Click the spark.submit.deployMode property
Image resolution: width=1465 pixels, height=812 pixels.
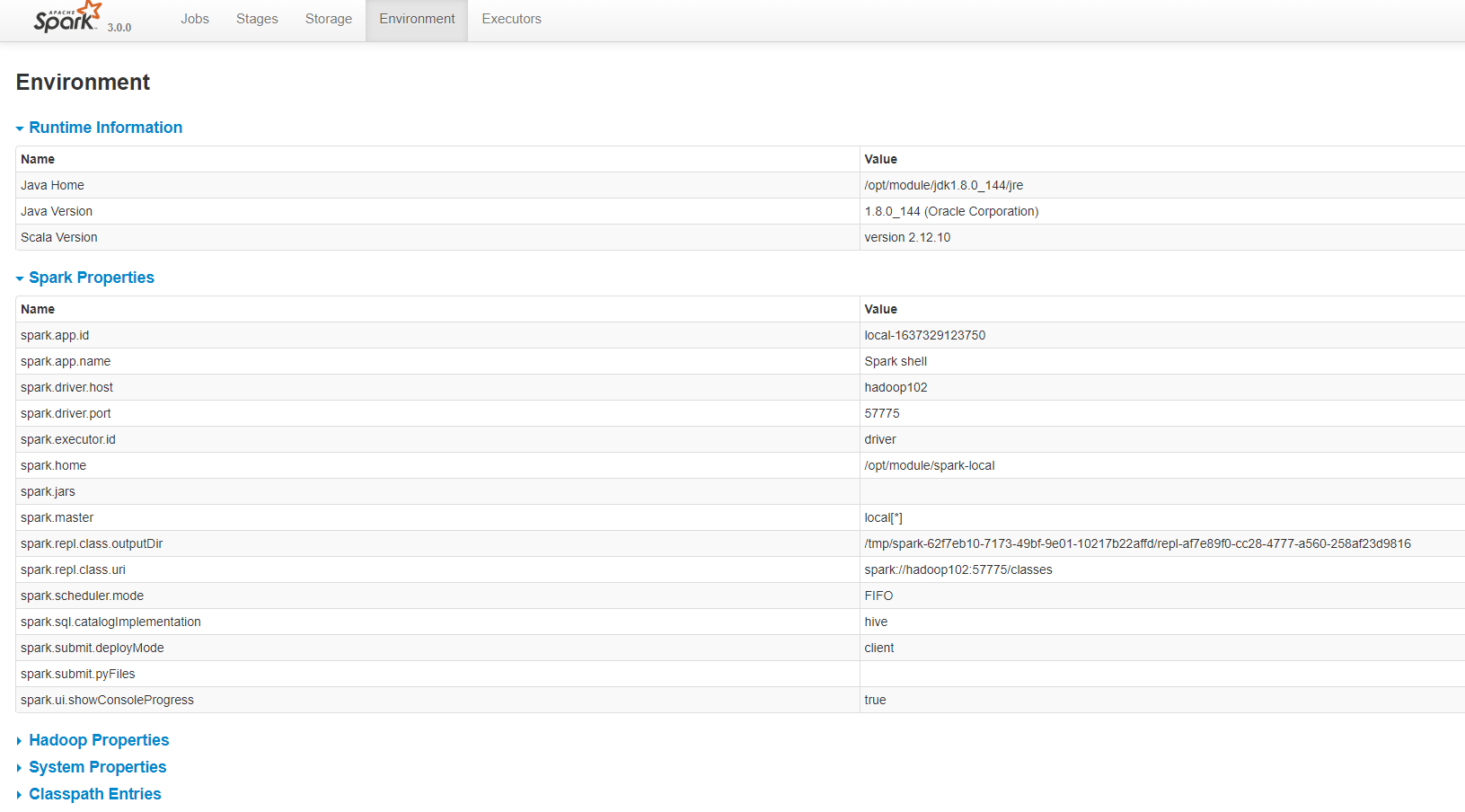click(93, 648)
